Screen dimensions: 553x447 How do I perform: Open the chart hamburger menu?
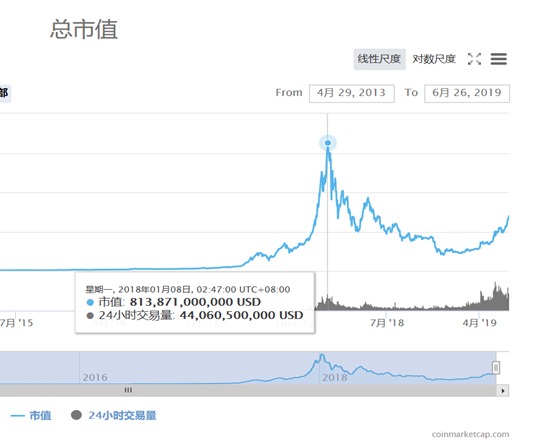498,59
